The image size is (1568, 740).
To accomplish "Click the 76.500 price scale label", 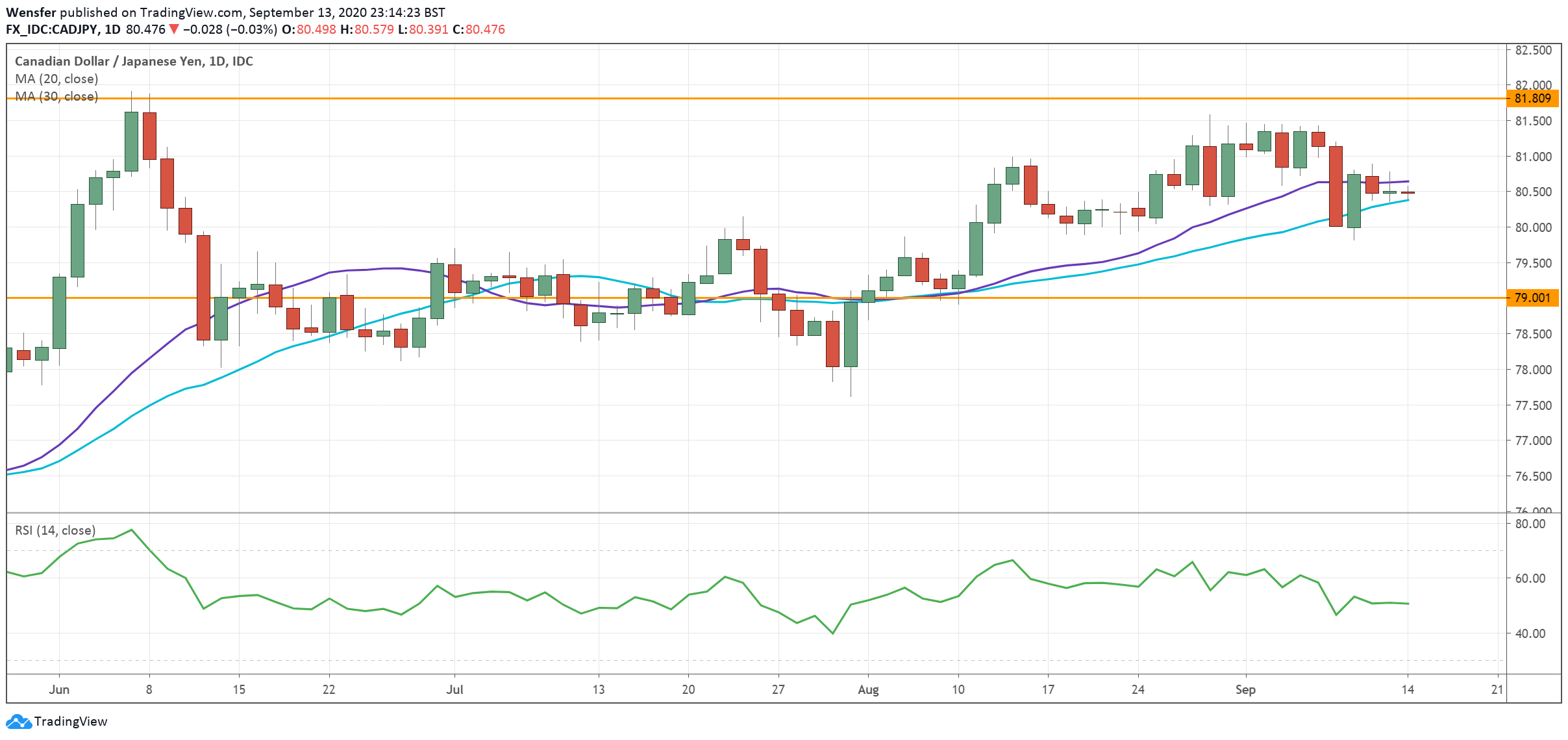I will 1533,476.
